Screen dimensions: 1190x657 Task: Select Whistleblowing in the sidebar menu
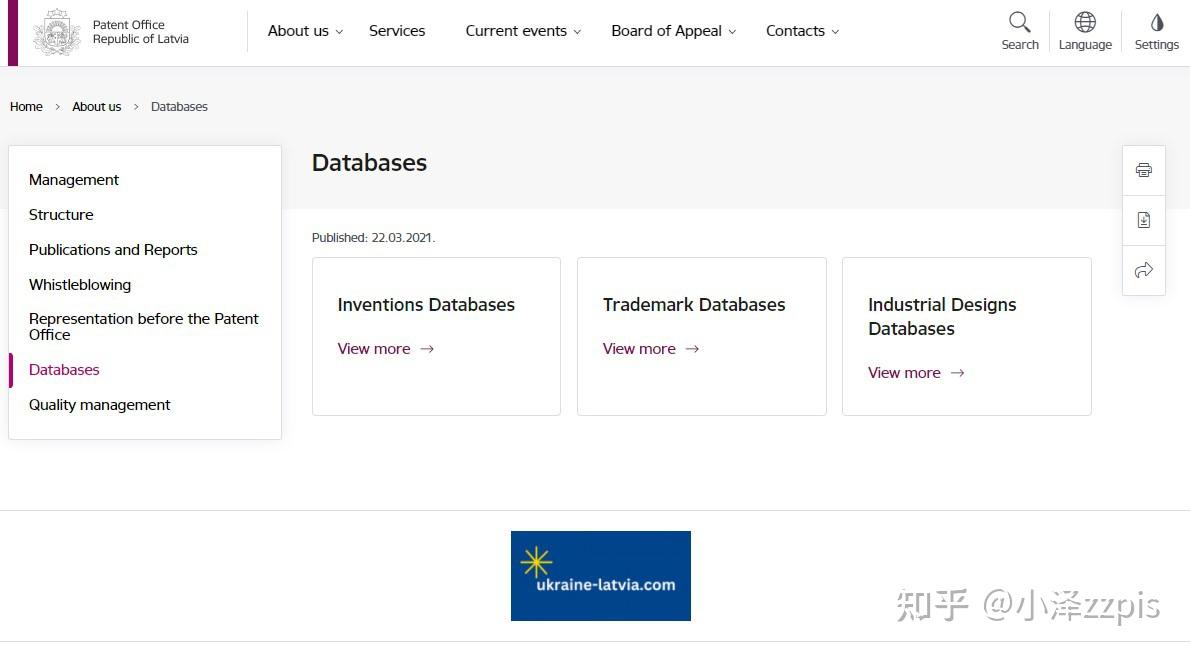click(80, 285)
